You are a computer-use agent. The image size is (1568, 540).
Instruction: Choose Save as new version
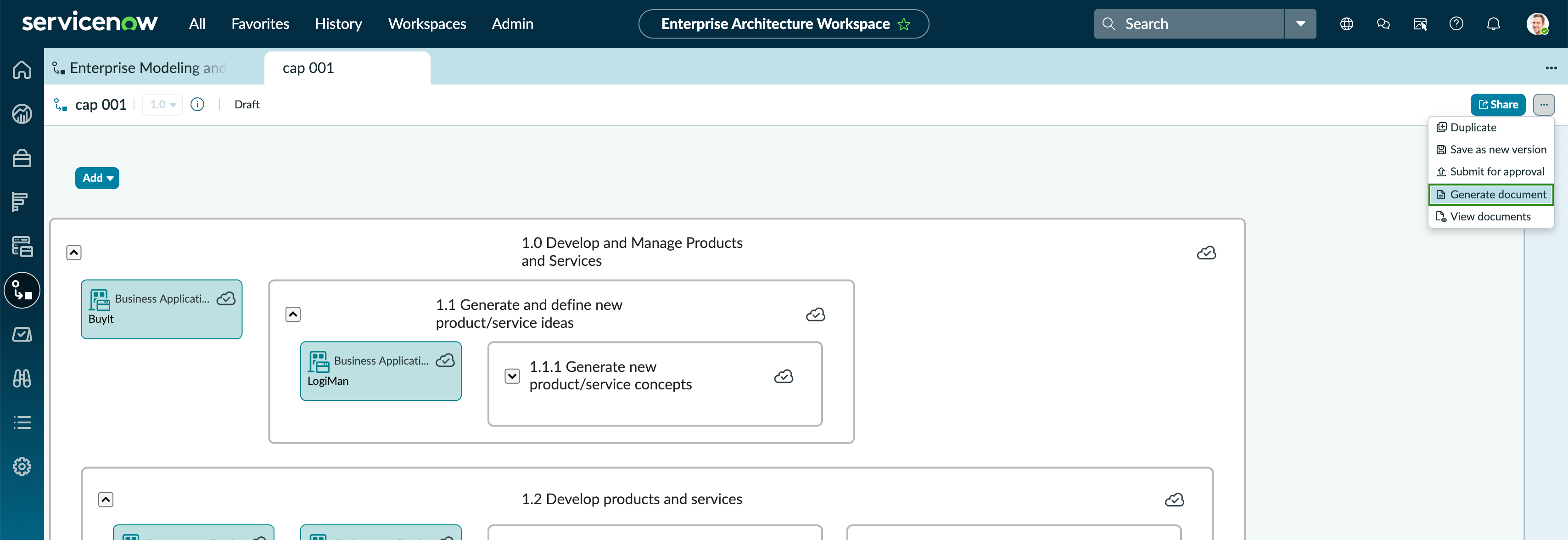1491,149
